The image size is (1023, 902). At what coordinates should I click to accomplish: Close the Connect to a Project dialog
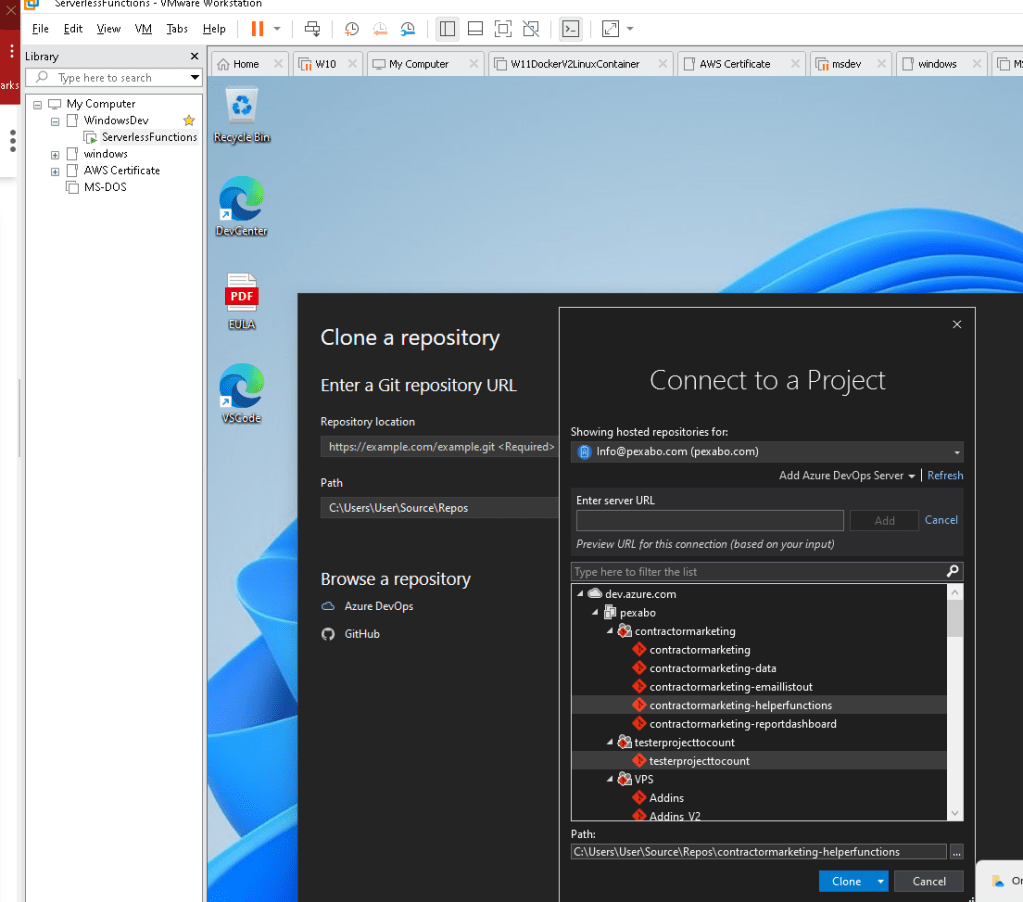click(956, 325)
